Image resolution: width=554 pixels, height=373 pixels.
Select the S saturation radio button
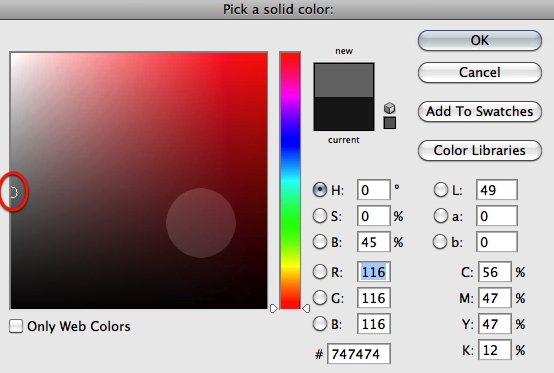[x=320, y=216]
